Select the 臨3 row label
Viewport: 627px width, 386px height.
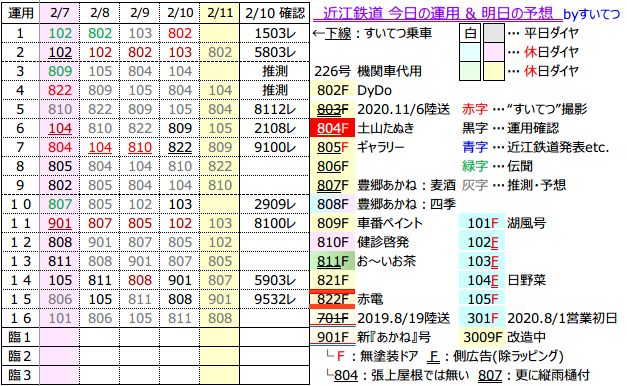20,375
